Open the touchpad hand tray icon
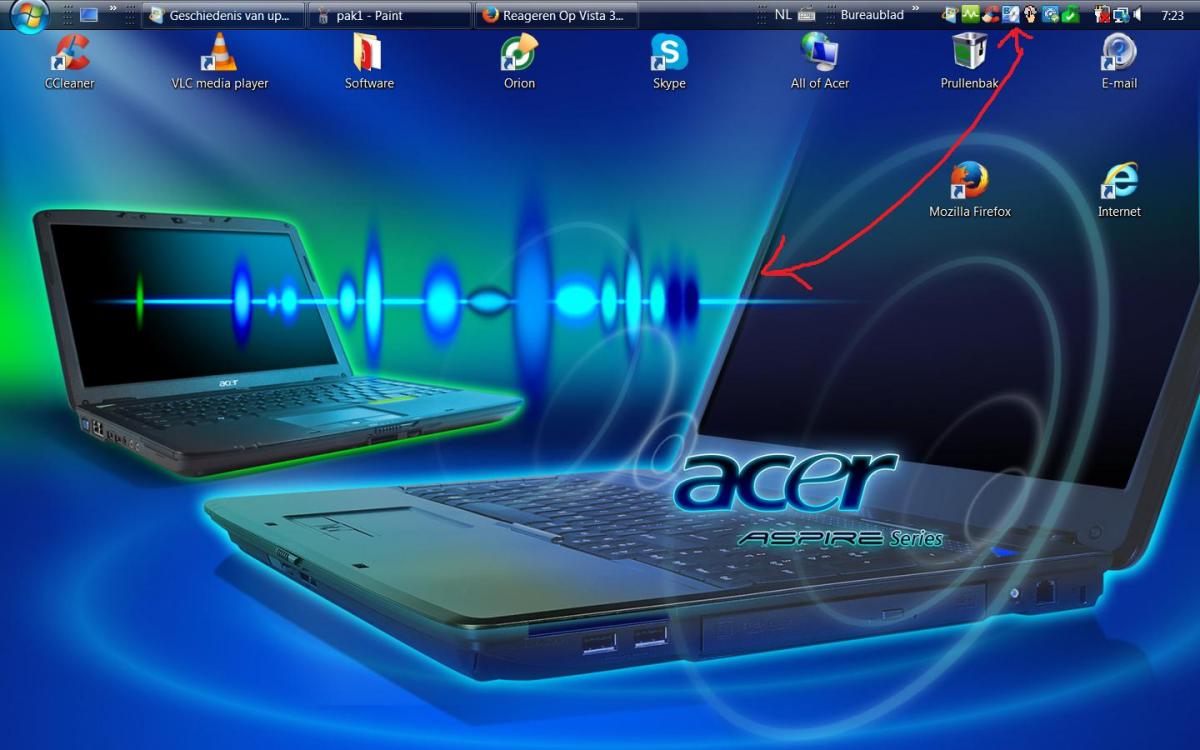 (1031, 15)
